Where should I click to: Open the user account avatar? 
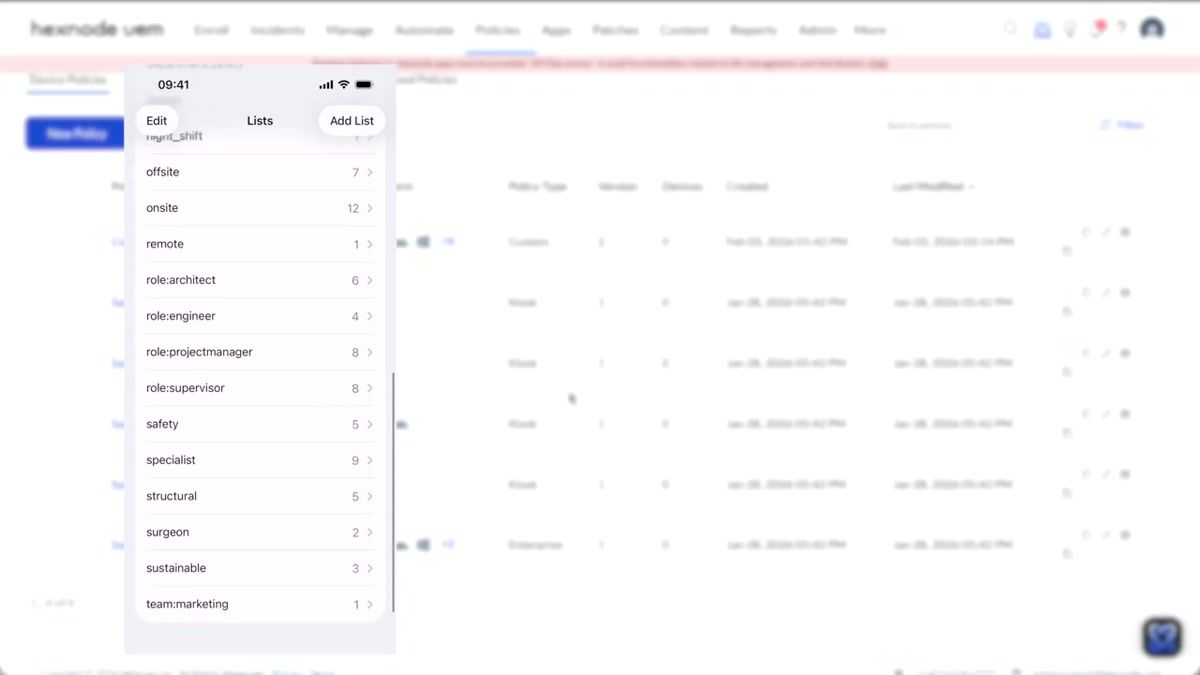pos(1151,29)
